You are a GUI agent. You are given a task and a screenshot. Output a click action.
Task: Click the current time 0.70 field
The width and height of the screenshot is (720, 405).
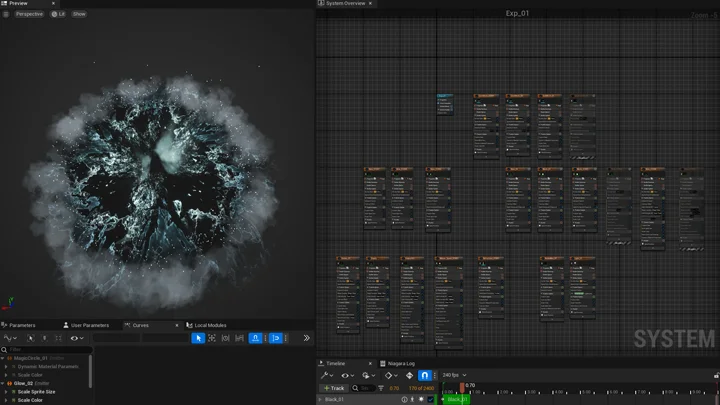pos(394,388)
